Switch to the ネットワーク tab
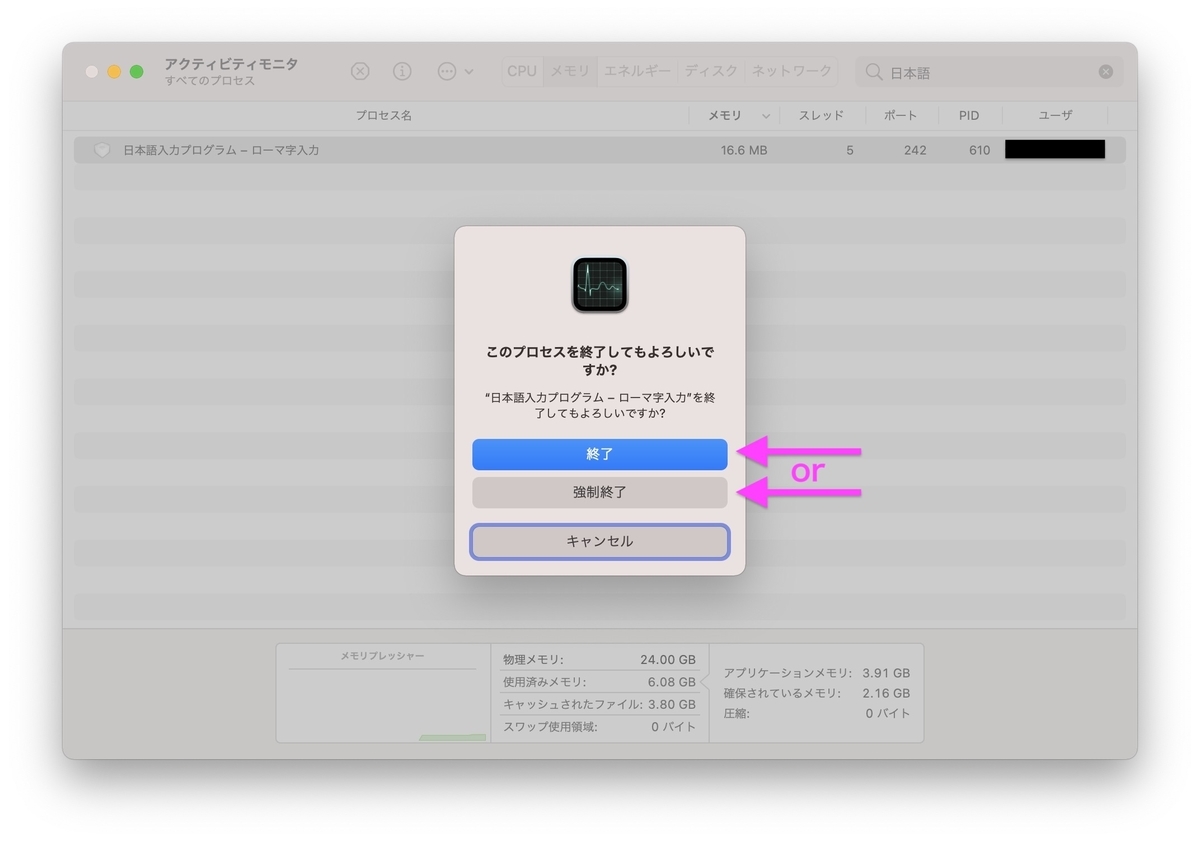The width and height of the screenshot is (1200, 842). (791, 71)
